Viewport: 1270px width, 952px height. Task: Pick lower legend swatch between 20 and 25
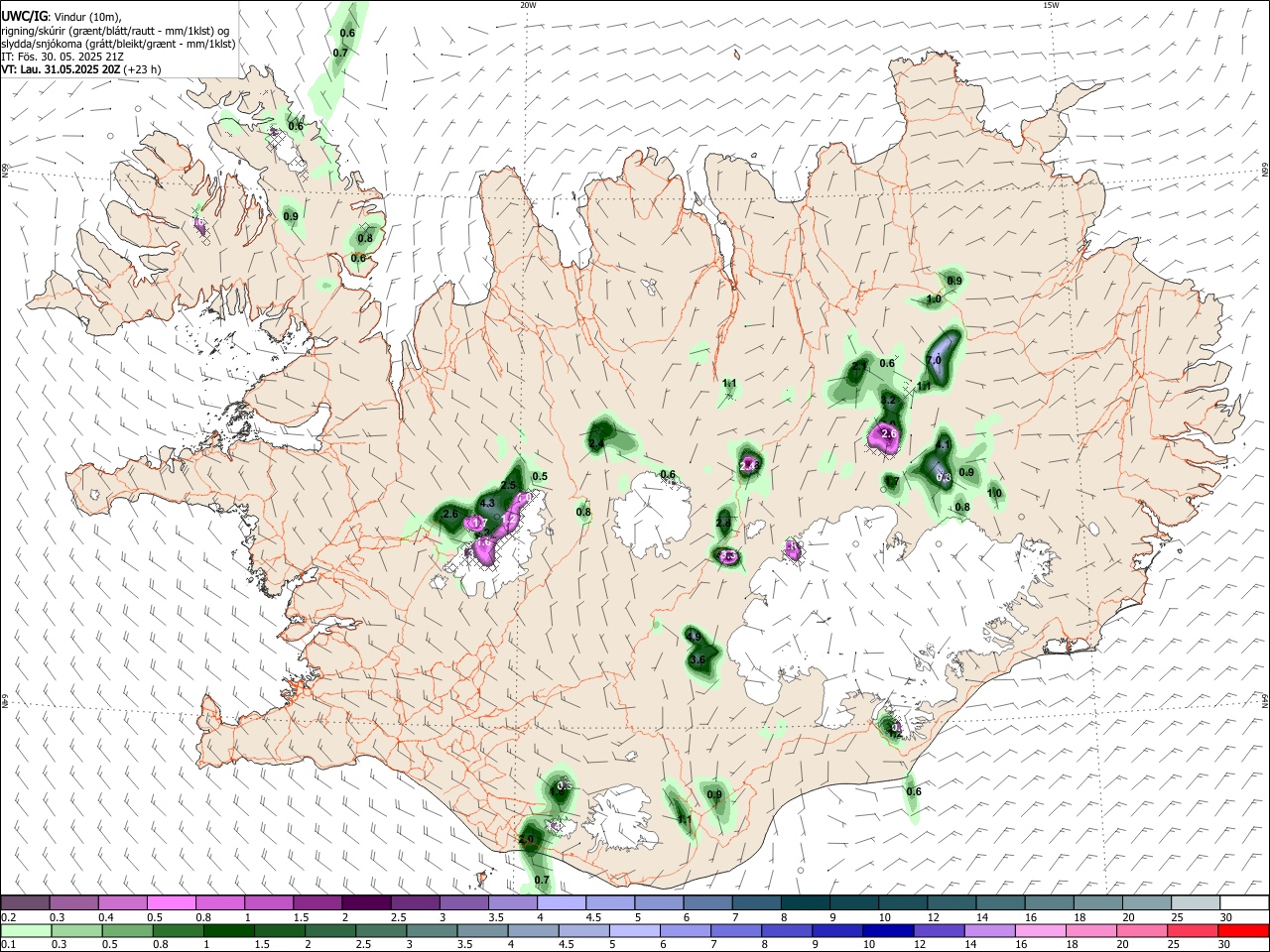point(1141,931)
